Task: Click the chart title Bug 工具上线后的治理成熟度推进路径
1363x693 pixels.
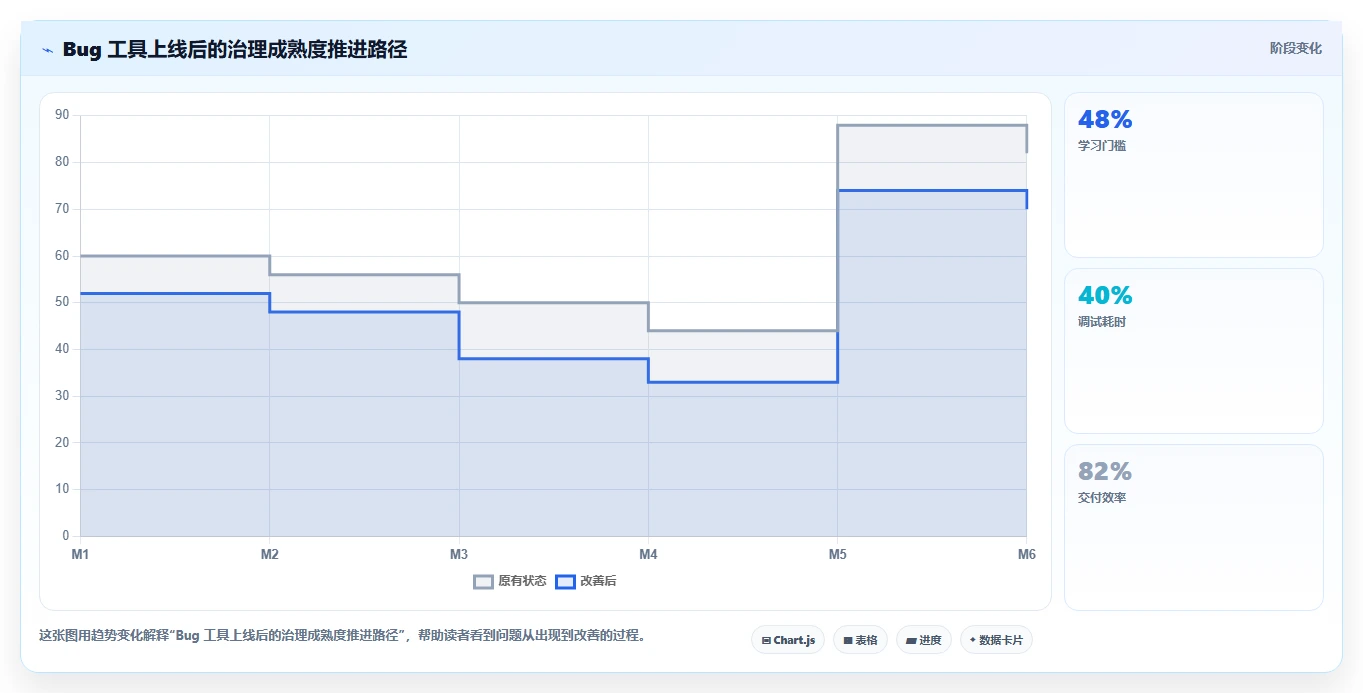Action: pyautogui.click(x=235, y=49)
